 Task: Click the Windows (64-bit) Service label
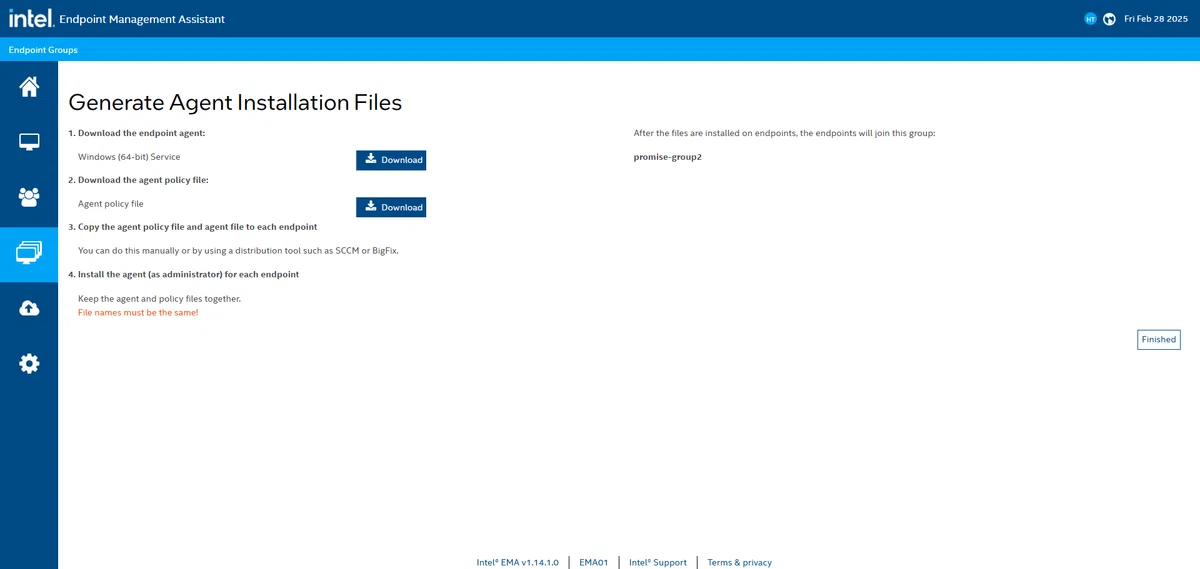129,157
